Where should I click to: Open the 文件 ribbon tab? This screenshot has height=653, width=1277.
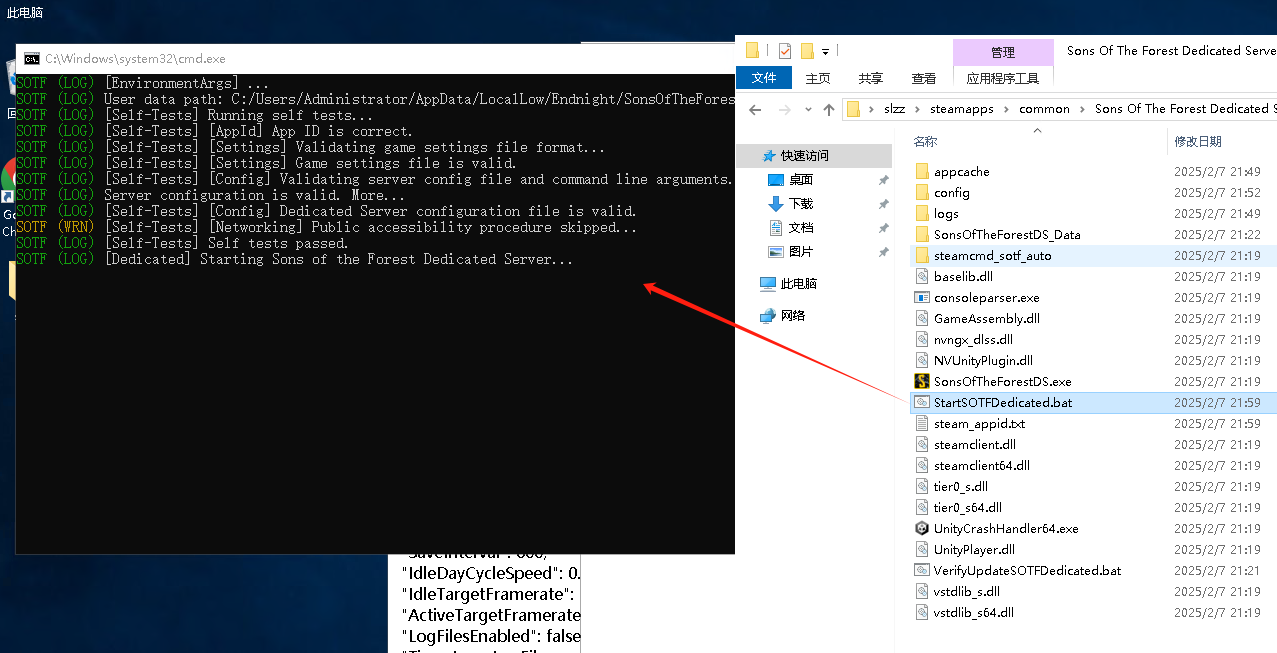tap(764, 78)
